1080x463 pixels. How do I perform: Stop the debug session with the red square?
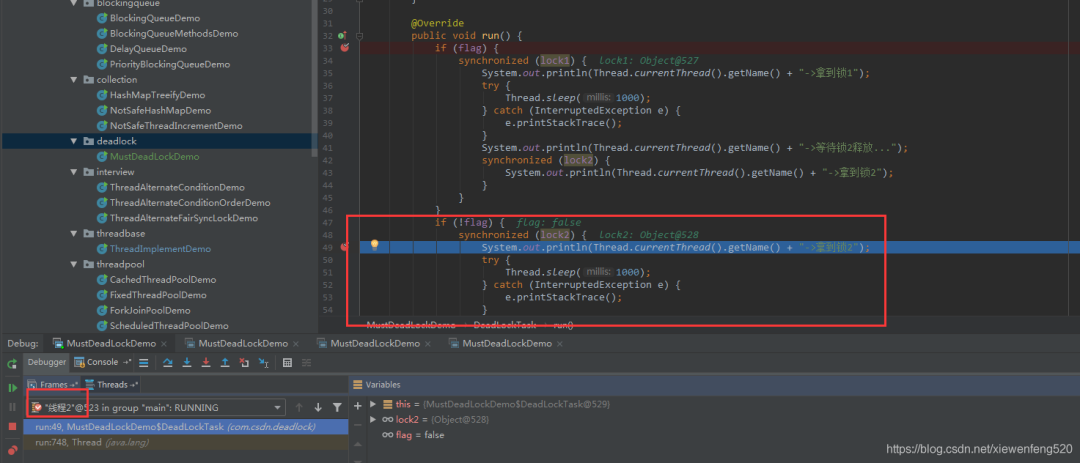point(12,426)
